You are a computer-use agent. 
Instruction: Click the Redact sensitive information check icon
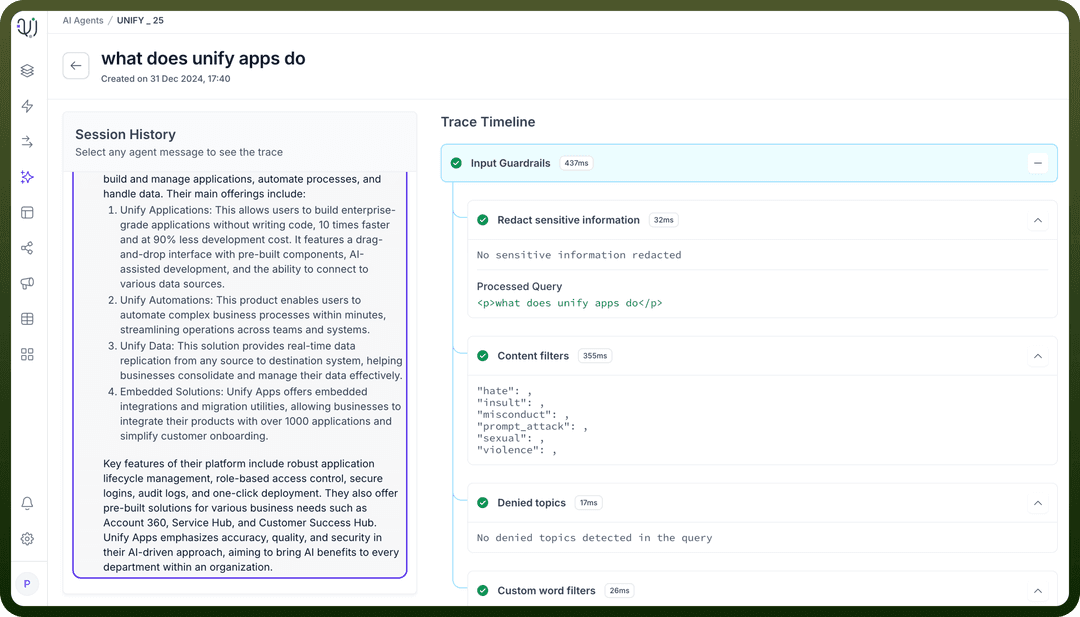click(483, 220)
